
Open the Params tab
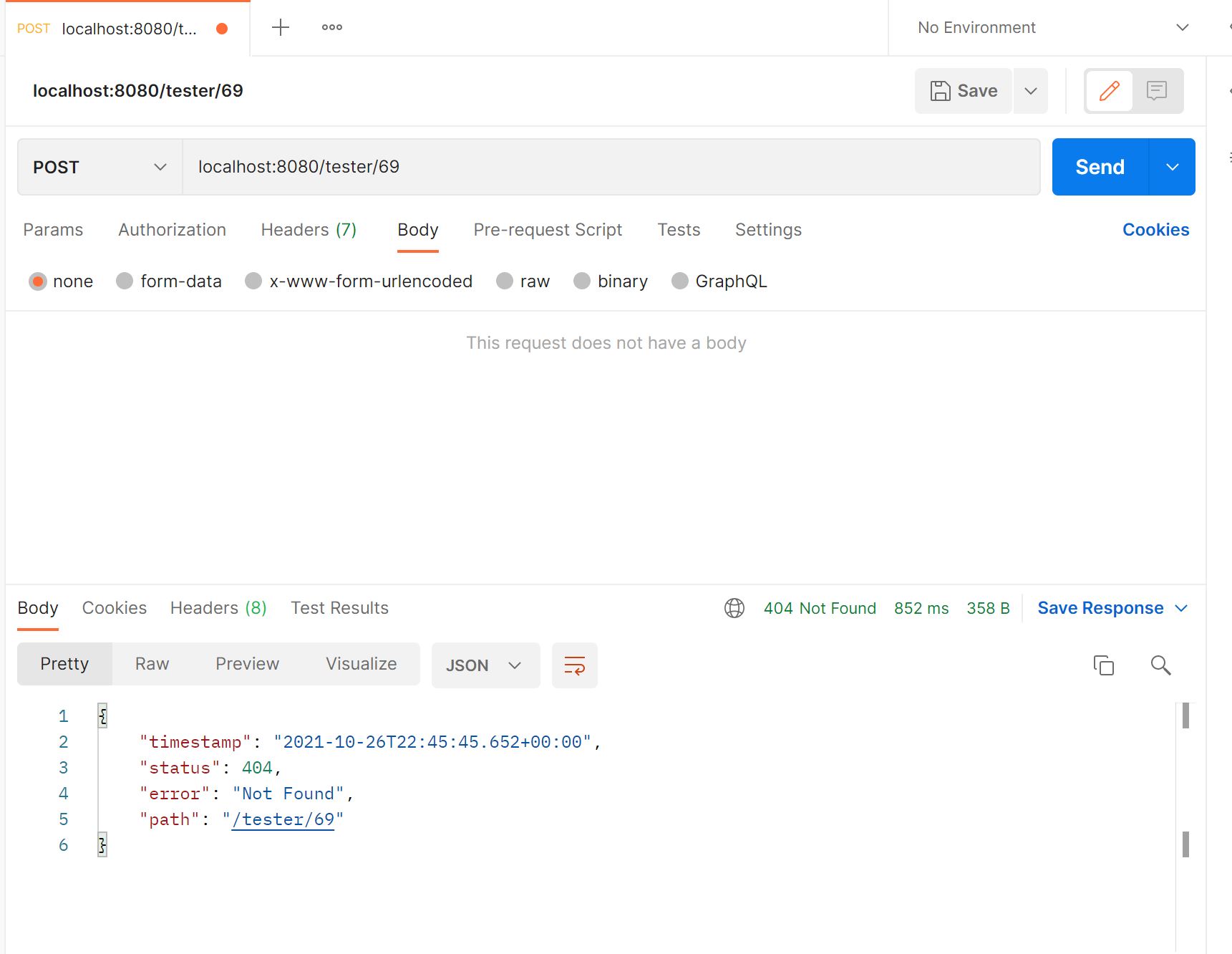coord(53,230)
